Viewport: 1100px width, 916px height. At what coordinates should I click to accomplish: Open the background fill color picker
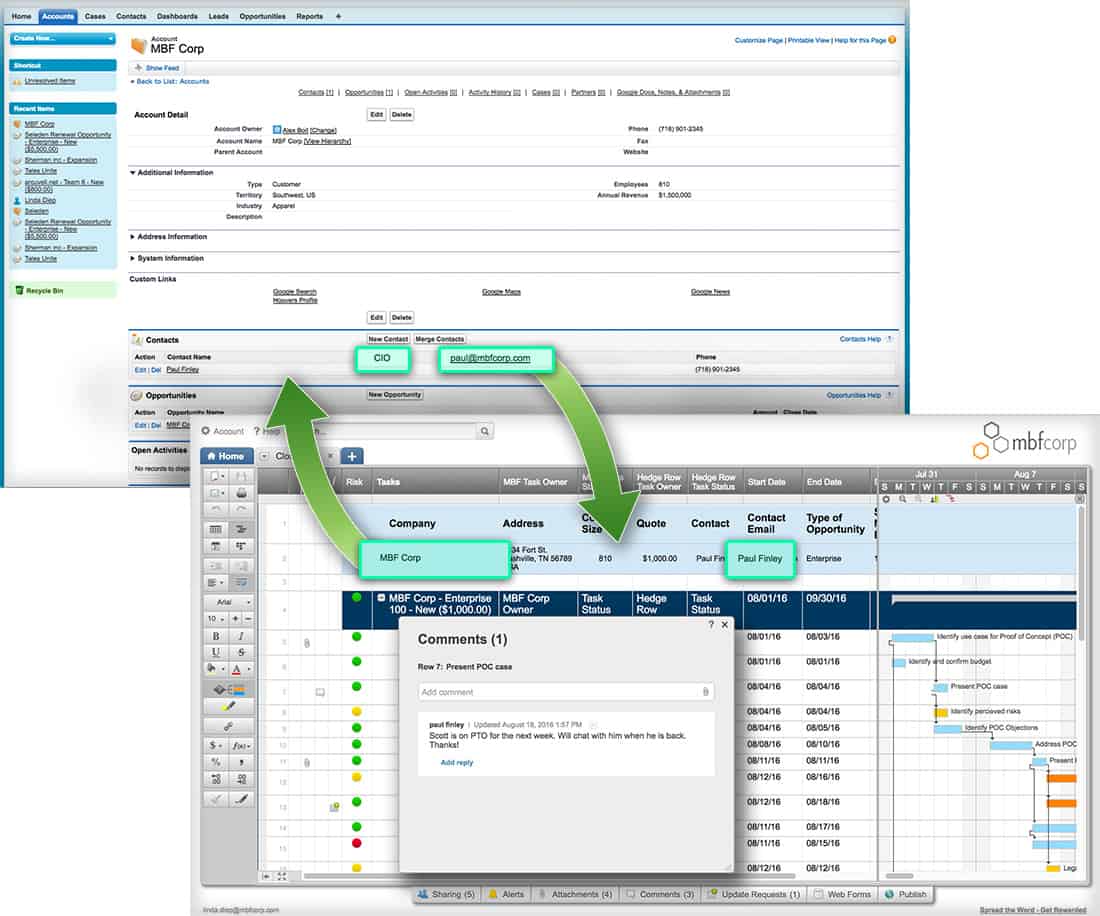[x=215, y=669]
